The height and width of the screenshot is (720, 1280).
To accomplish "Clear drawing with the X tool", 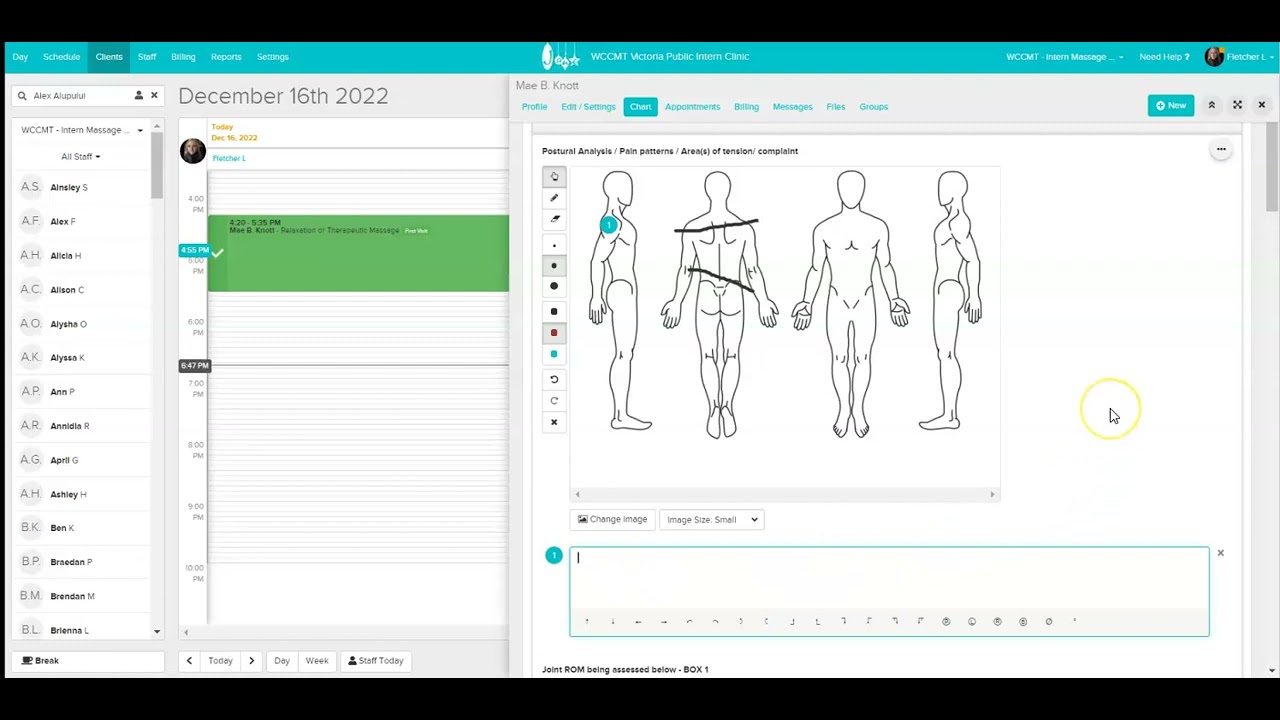I will tap(554, 422).
